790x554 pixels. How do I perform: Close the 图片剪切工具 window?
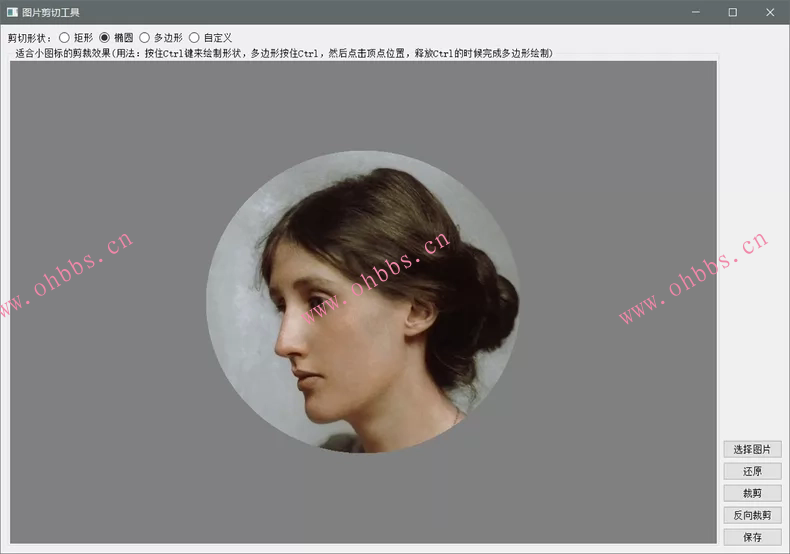[x=770, y=12]
